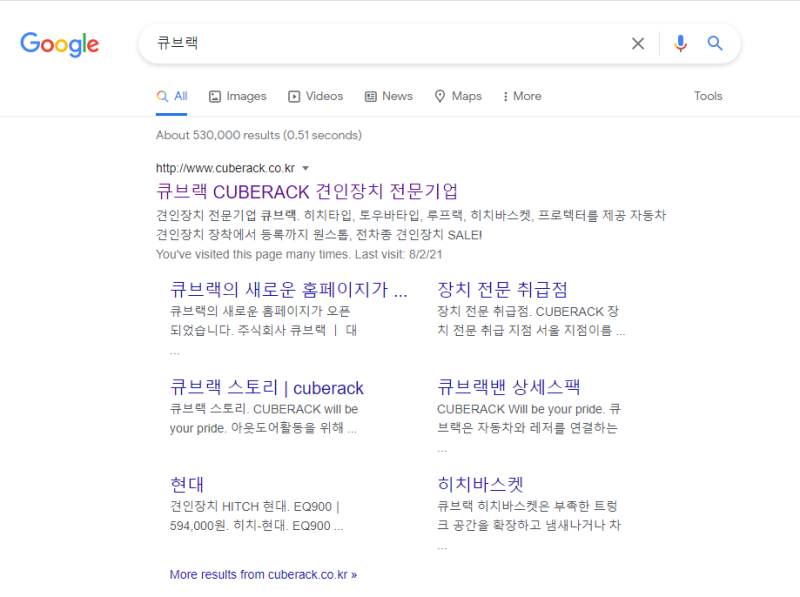
Task: Switch to the All results tab
Action: 173,96
